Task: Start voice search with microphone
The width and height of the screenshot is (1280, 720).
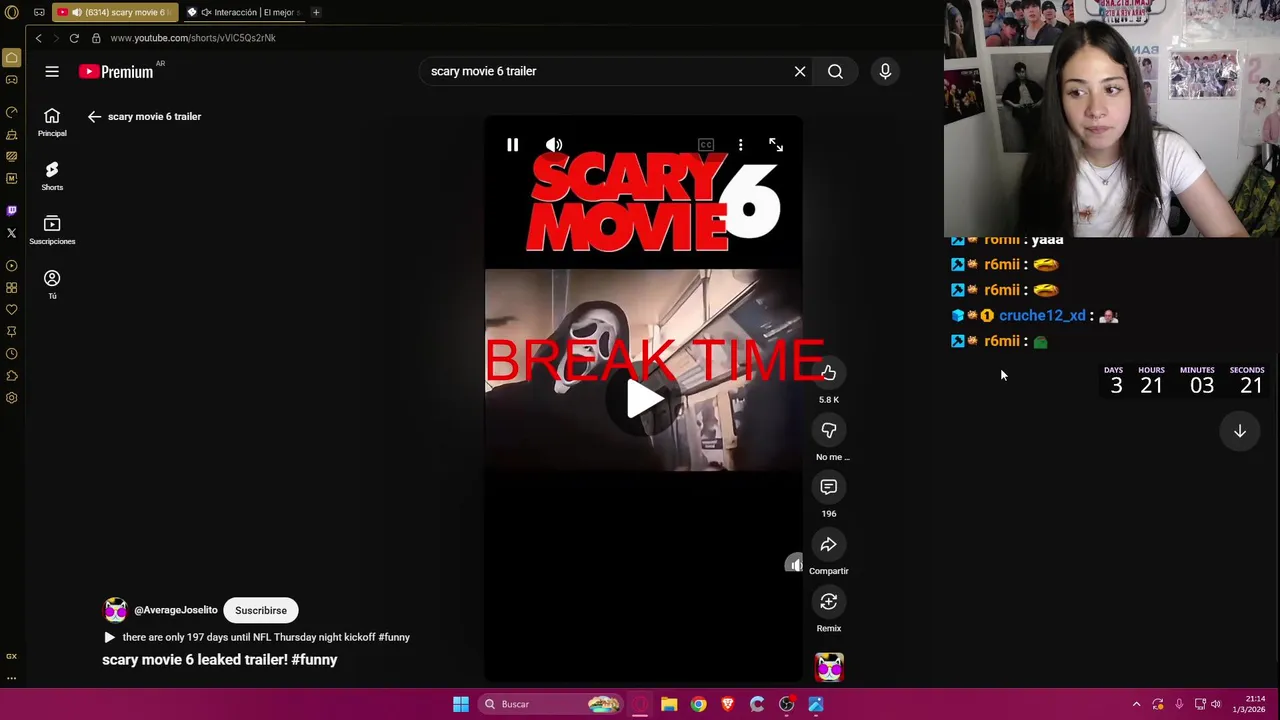Action: pyautogui.click(x=885, y=72)
